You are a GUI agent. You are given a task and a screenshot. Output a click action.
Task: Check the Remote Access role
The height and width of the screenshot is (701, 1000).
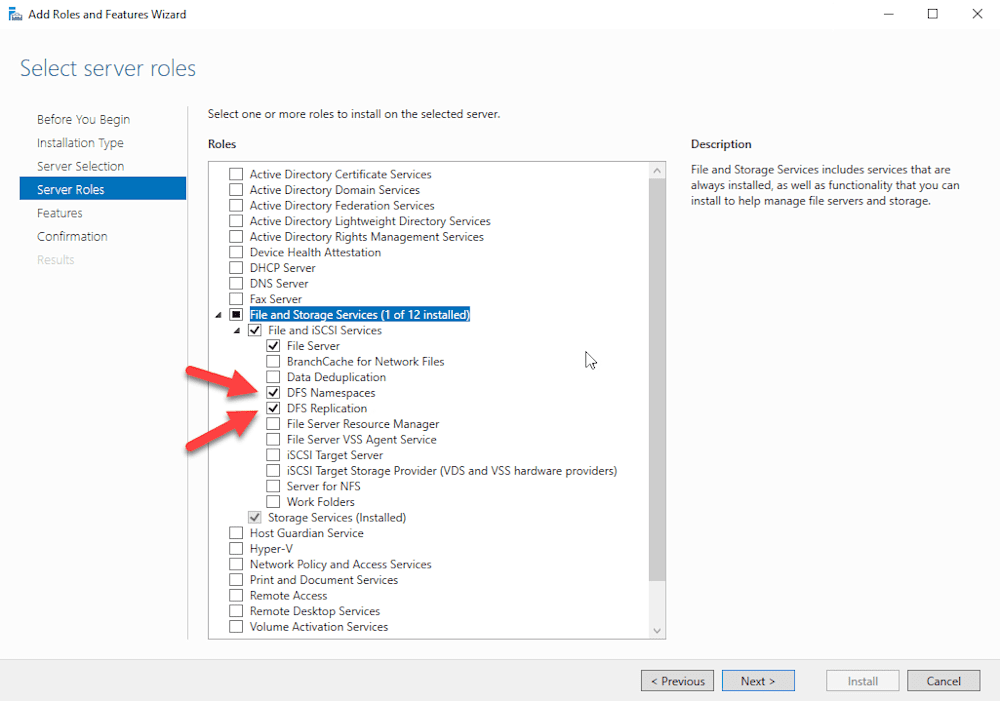[x=236, y=595]
